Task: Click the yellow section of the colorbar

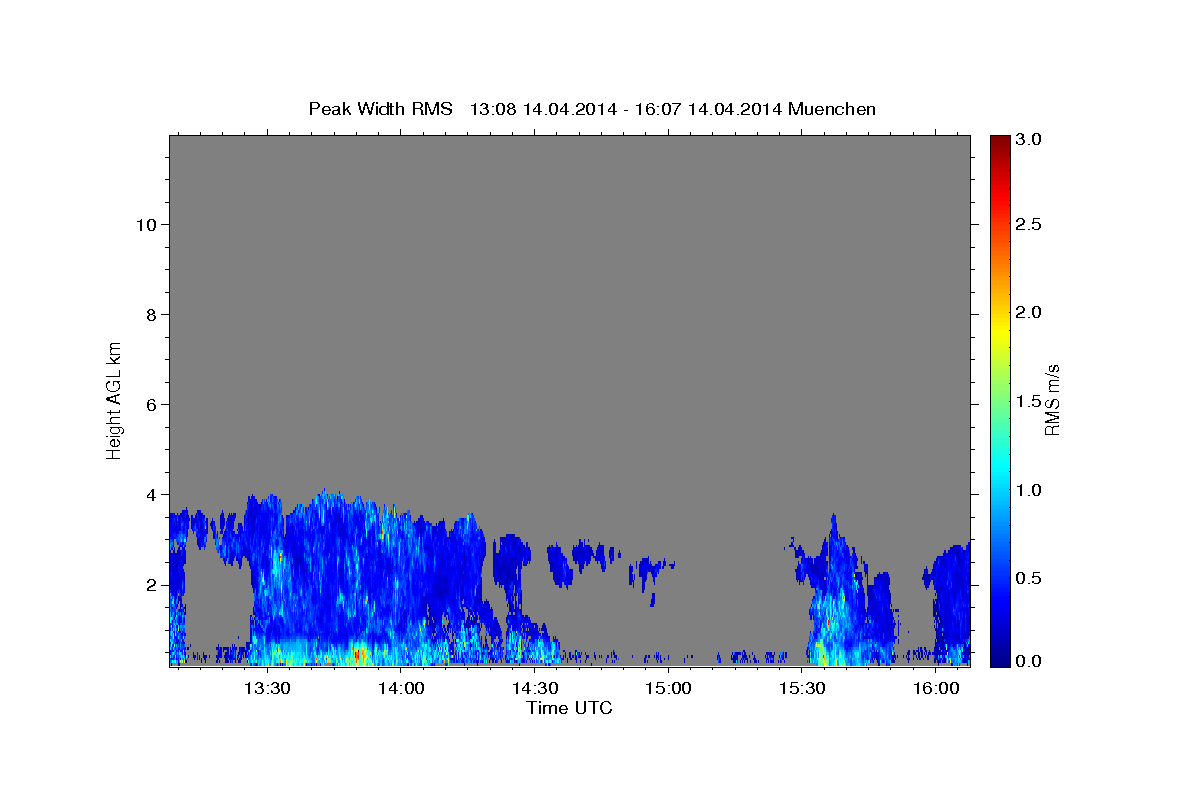Action: (x=998, y=330)
